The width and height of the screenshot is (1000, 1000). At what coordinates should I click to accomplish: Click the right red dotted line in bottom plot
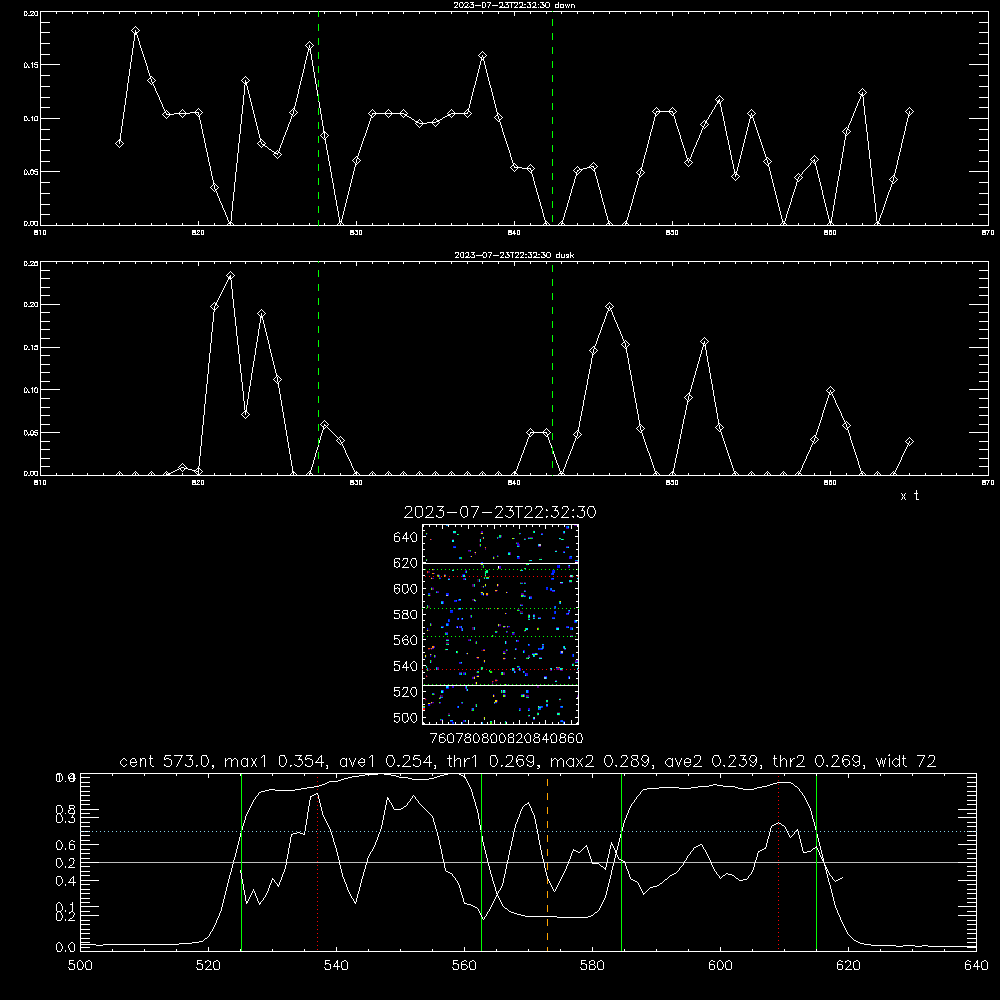[778, 861]
